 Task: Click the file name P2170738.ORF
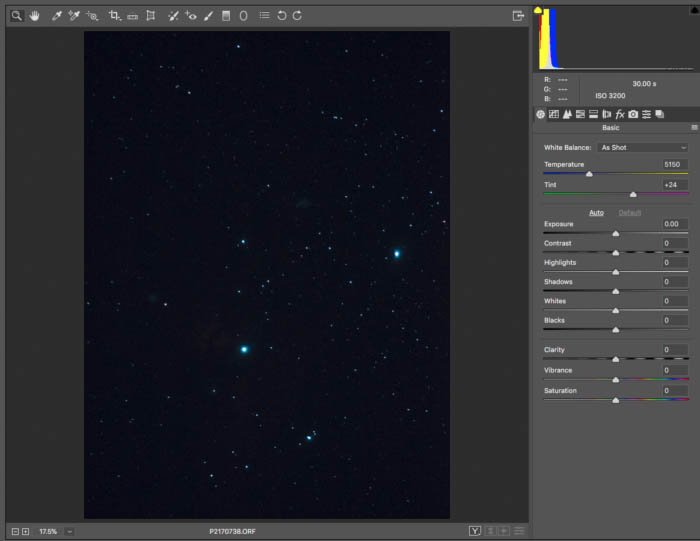click(x=232, y=531)
